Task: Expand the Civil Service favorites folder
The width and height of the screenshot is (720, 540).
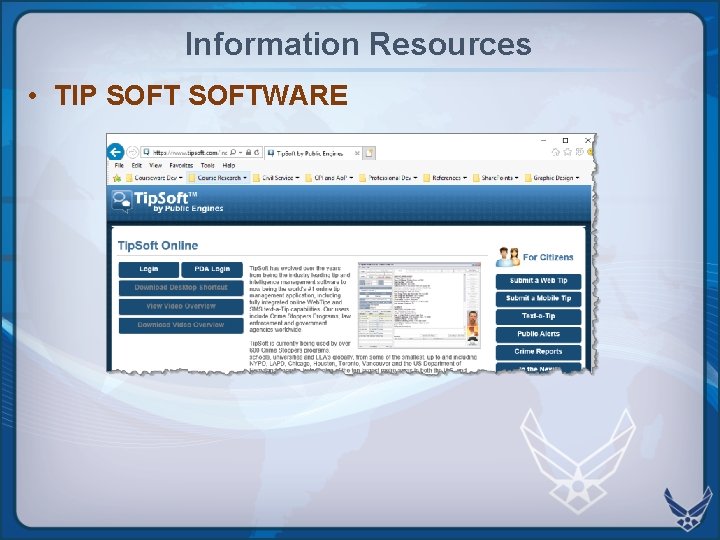Action: 276,178
